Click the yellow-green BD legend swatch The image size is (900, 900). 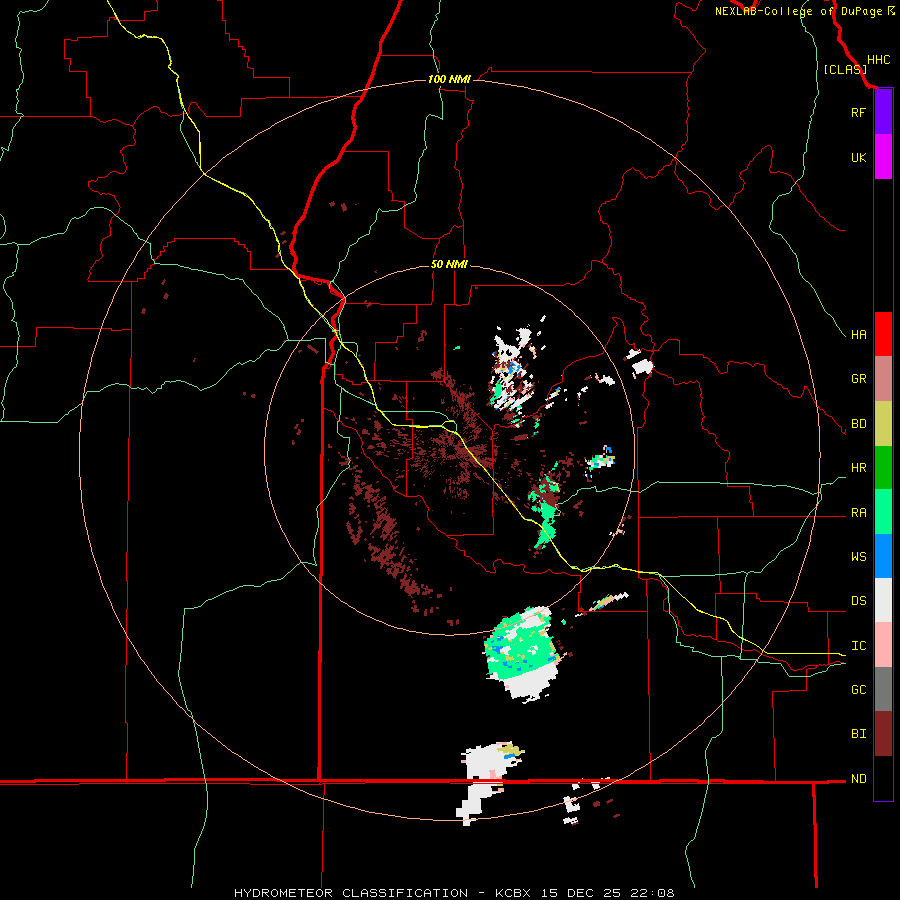pos(883,424)
